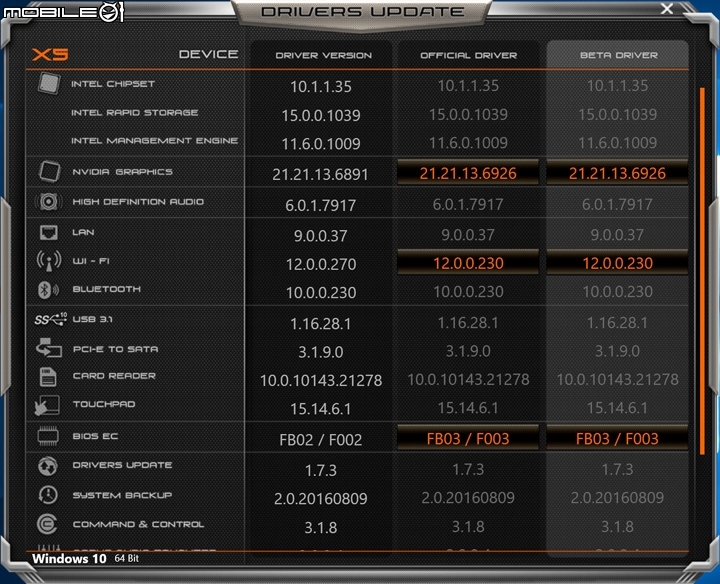Select BIOS EC official update FB03 / F003
This screenshot has height=584, width=720.
pyautogui.click(x=468, y=438)
